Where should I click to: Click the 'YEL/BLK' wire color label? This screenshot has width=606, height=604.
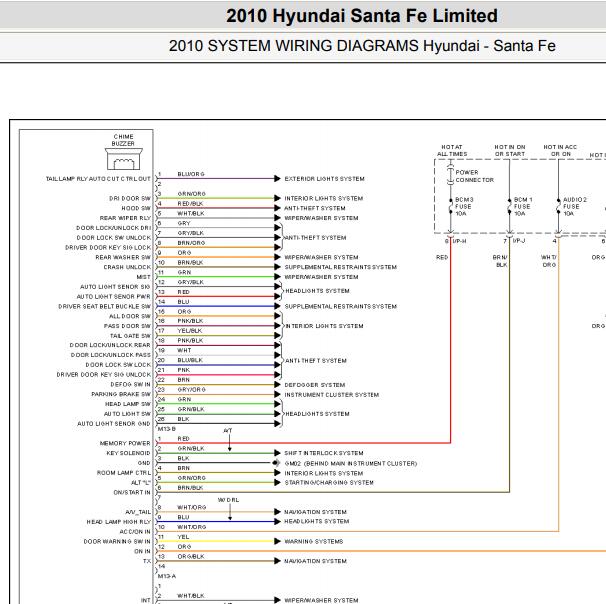click(x=190, y=331)
